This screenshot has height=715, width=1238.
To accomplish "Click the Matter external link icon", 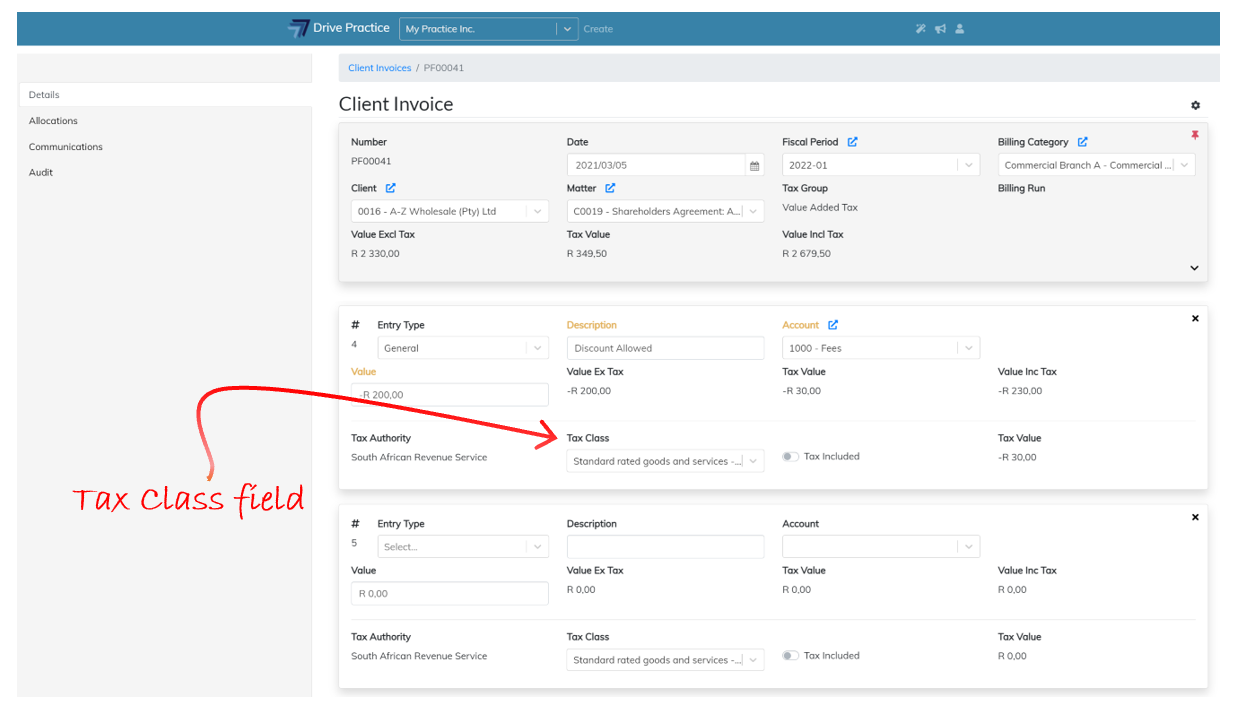I will pyautogui.click(x=610, y=188).
